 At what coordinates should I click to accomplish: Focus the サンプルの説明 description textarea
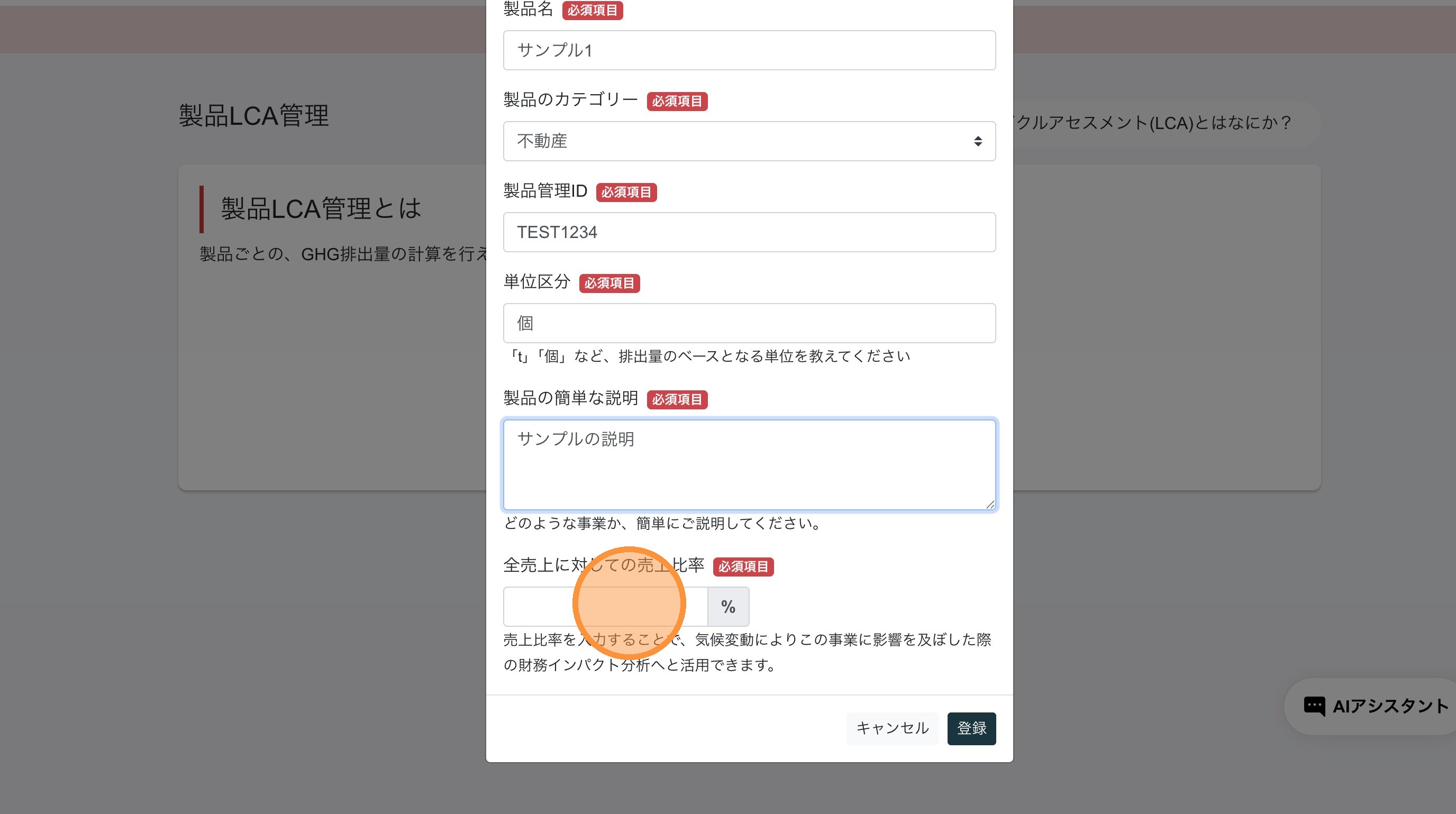[749, 464]
